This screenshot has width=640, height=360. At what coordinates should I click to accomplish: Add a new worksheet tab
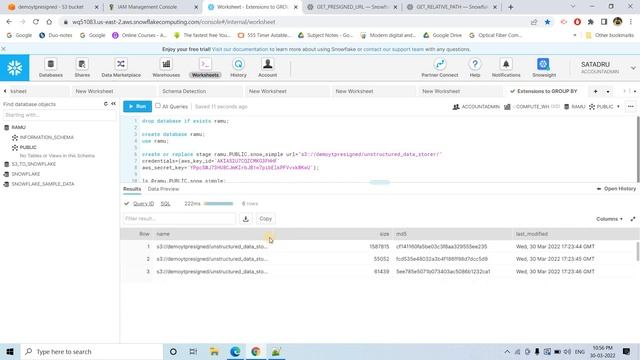(x=596, y=91)
